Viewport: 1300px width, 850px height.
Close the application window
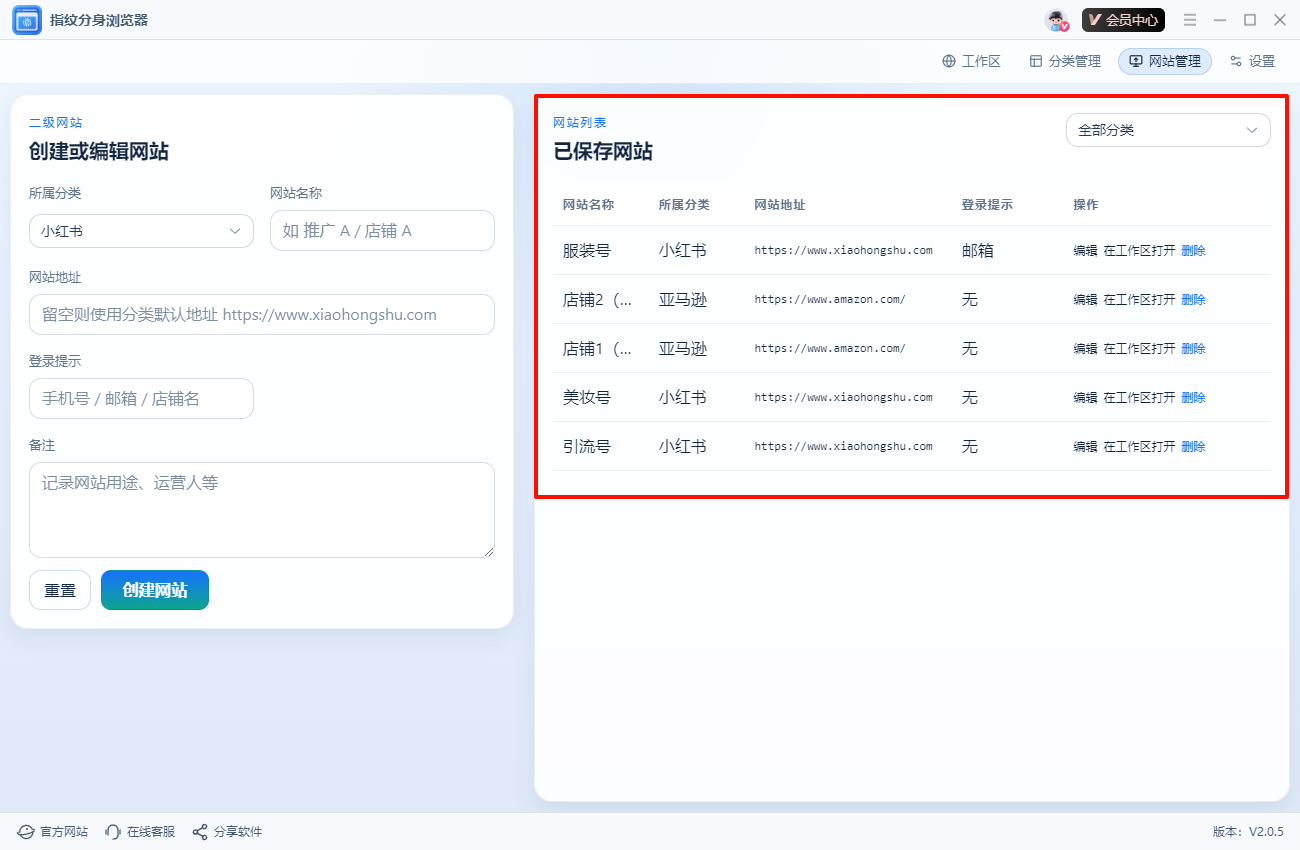1280,20
